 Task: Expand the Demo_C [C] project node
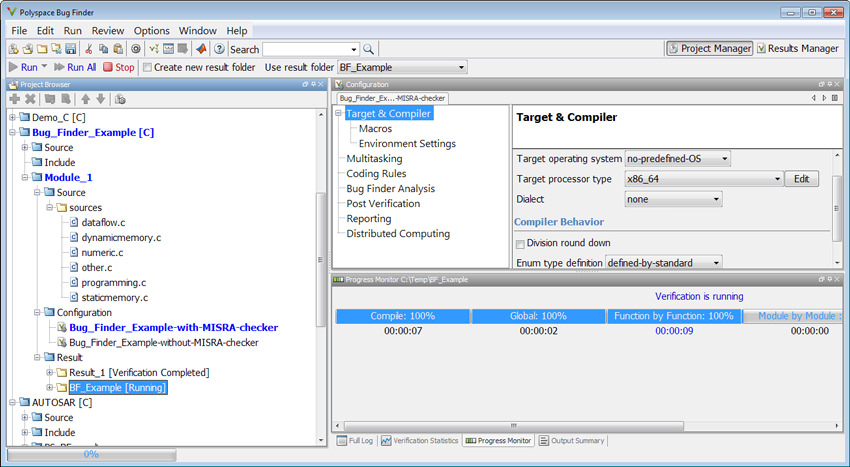coord(12,117)
